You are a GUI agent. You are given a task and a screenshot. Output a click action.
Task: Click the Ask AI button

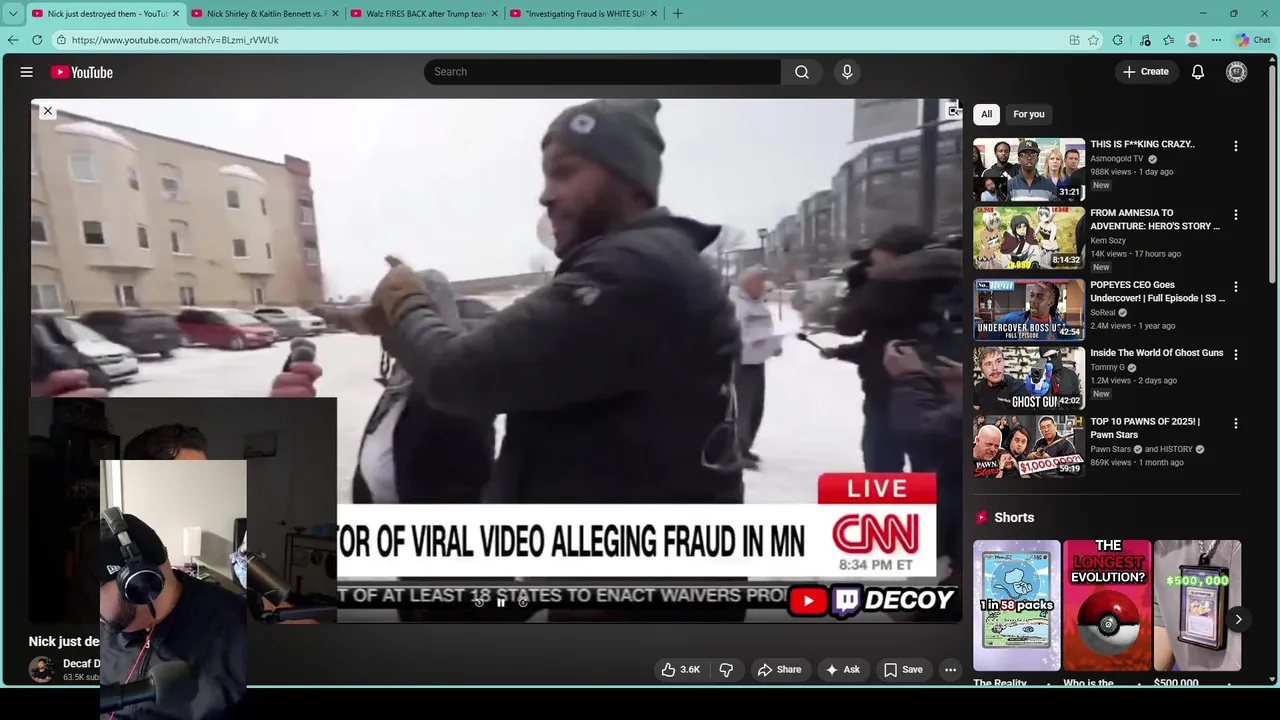point(841,670)
